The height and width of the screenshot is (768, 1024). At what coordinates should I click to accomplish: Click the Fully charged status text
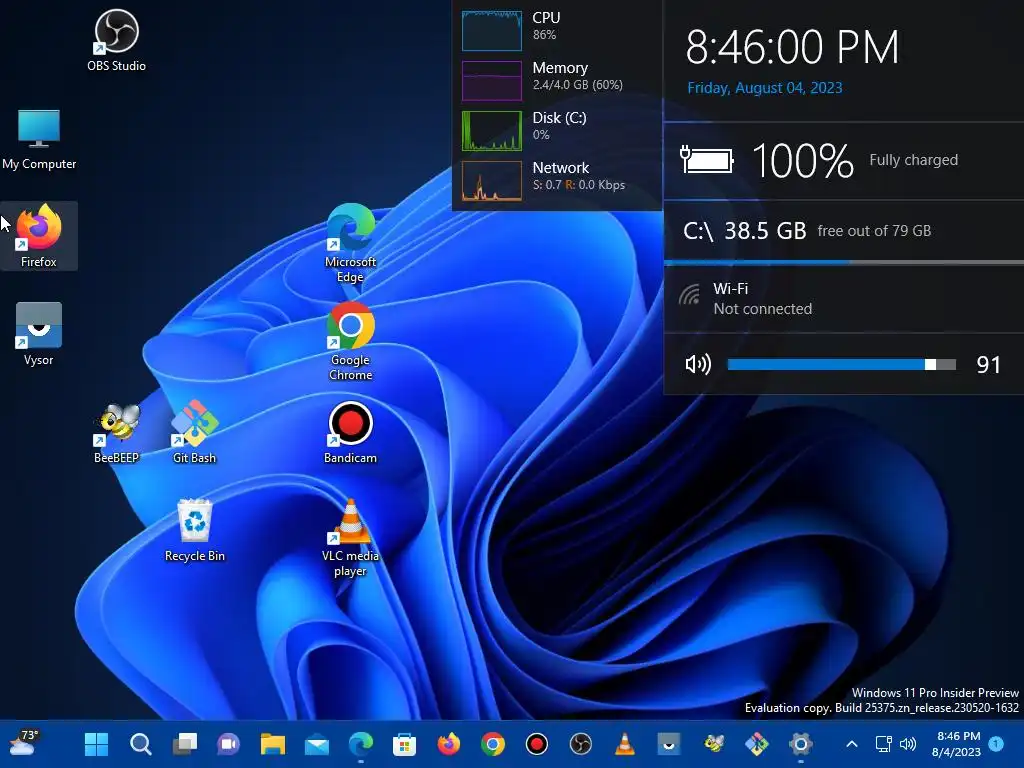pyautogui.click(x=914, y=160)
